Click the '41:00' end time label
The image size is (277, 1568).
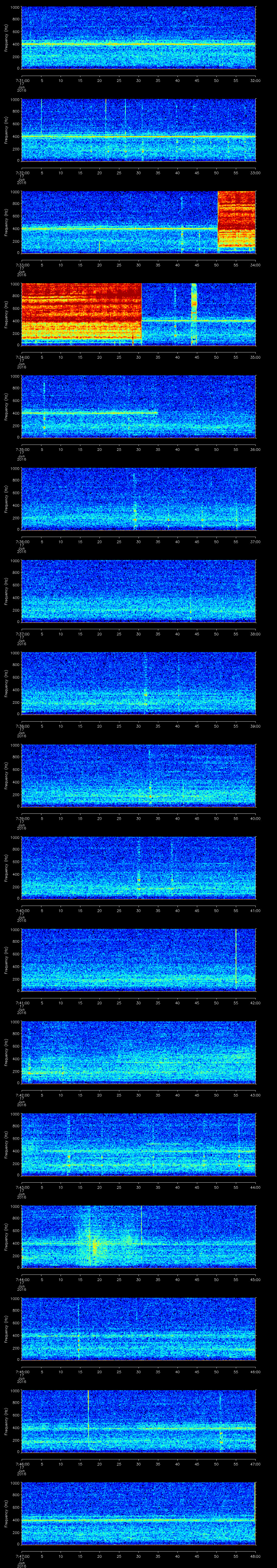point(256,910)
